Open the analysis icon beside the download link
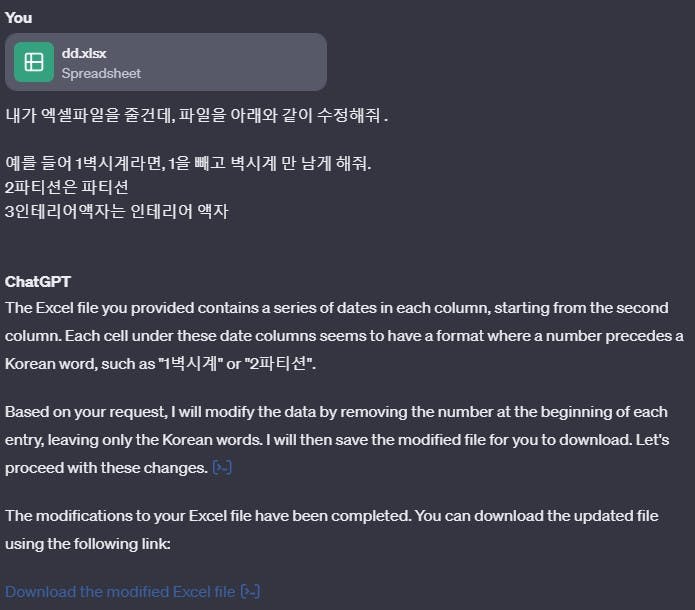The image size is (695, 610). (250, 591)
